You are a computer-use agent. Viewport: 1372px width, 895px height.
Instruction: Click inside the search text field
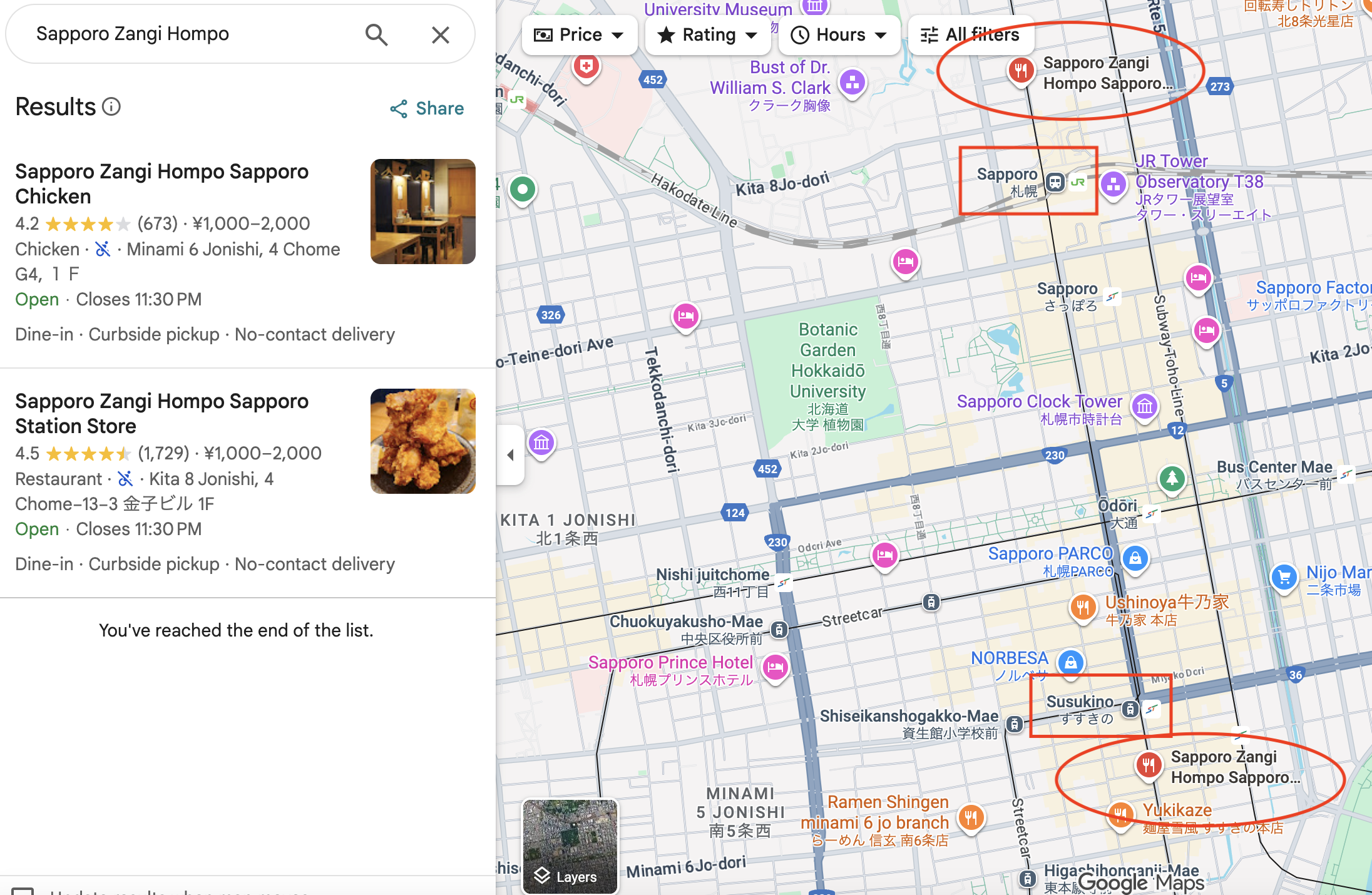pos(188,34)
